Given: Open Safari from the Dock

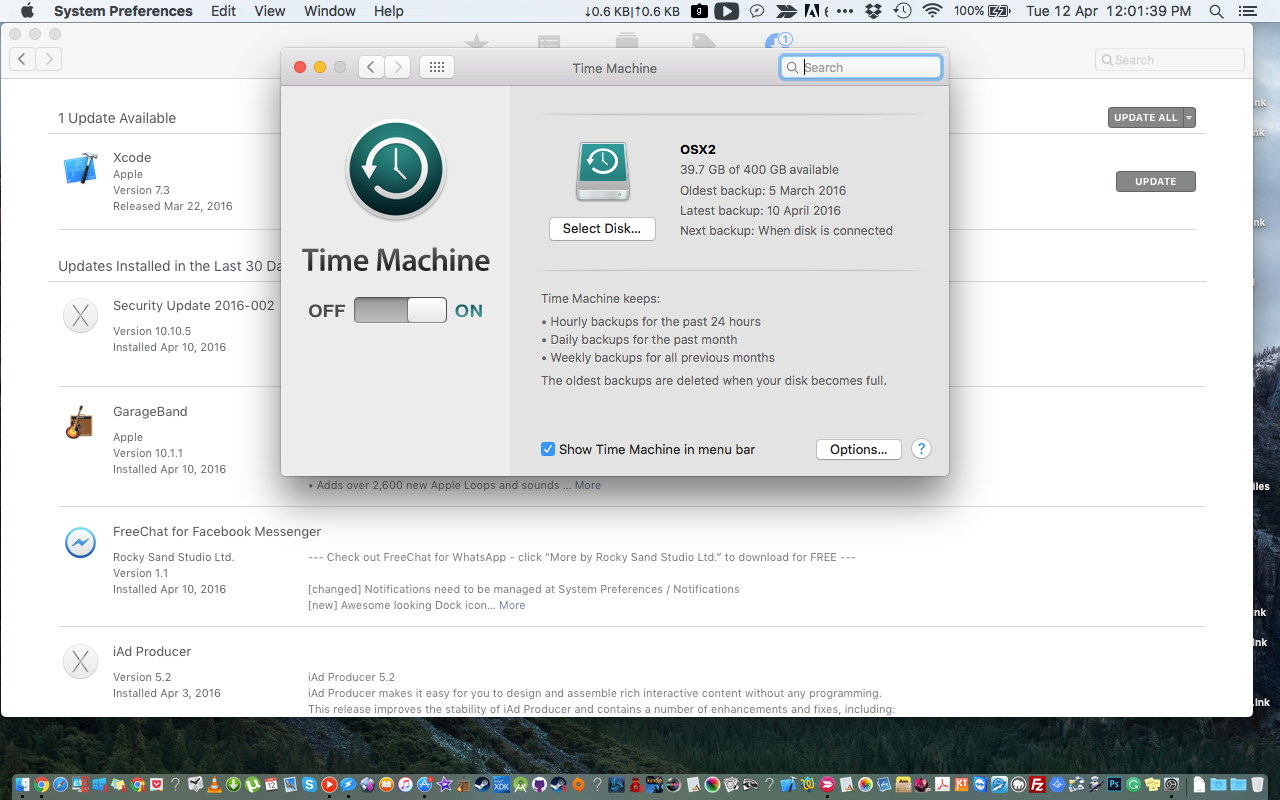Looking at the screenshot, I should click(60, 785).
